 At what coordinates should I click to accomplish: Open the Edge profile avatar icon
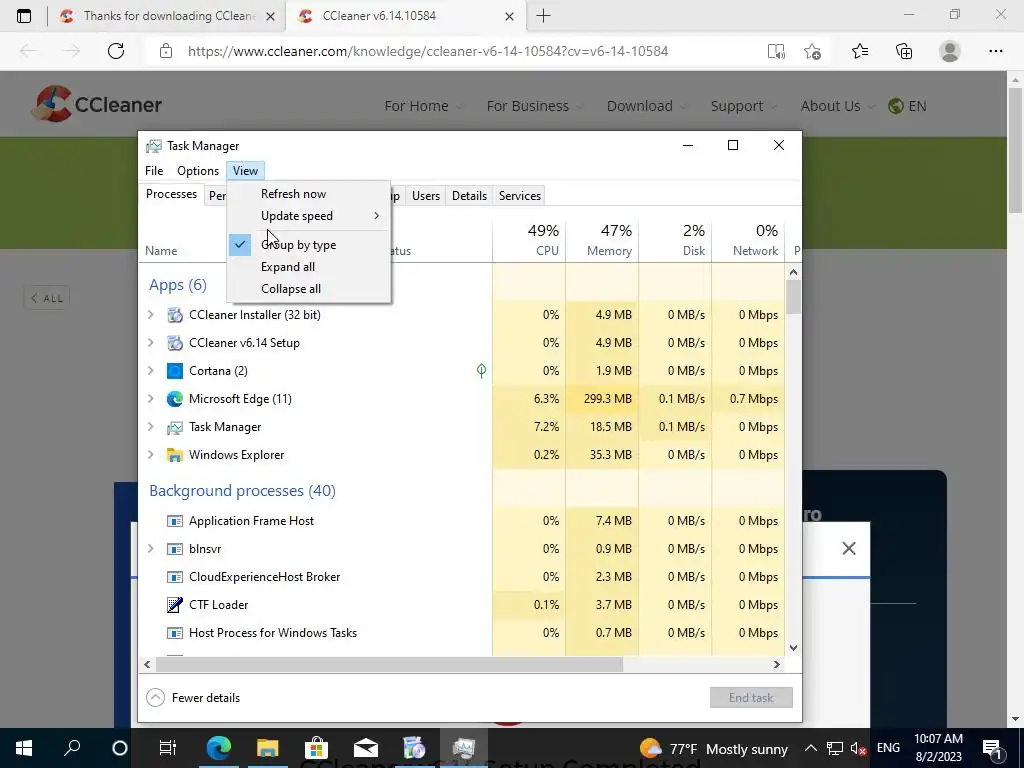[950, 51]
